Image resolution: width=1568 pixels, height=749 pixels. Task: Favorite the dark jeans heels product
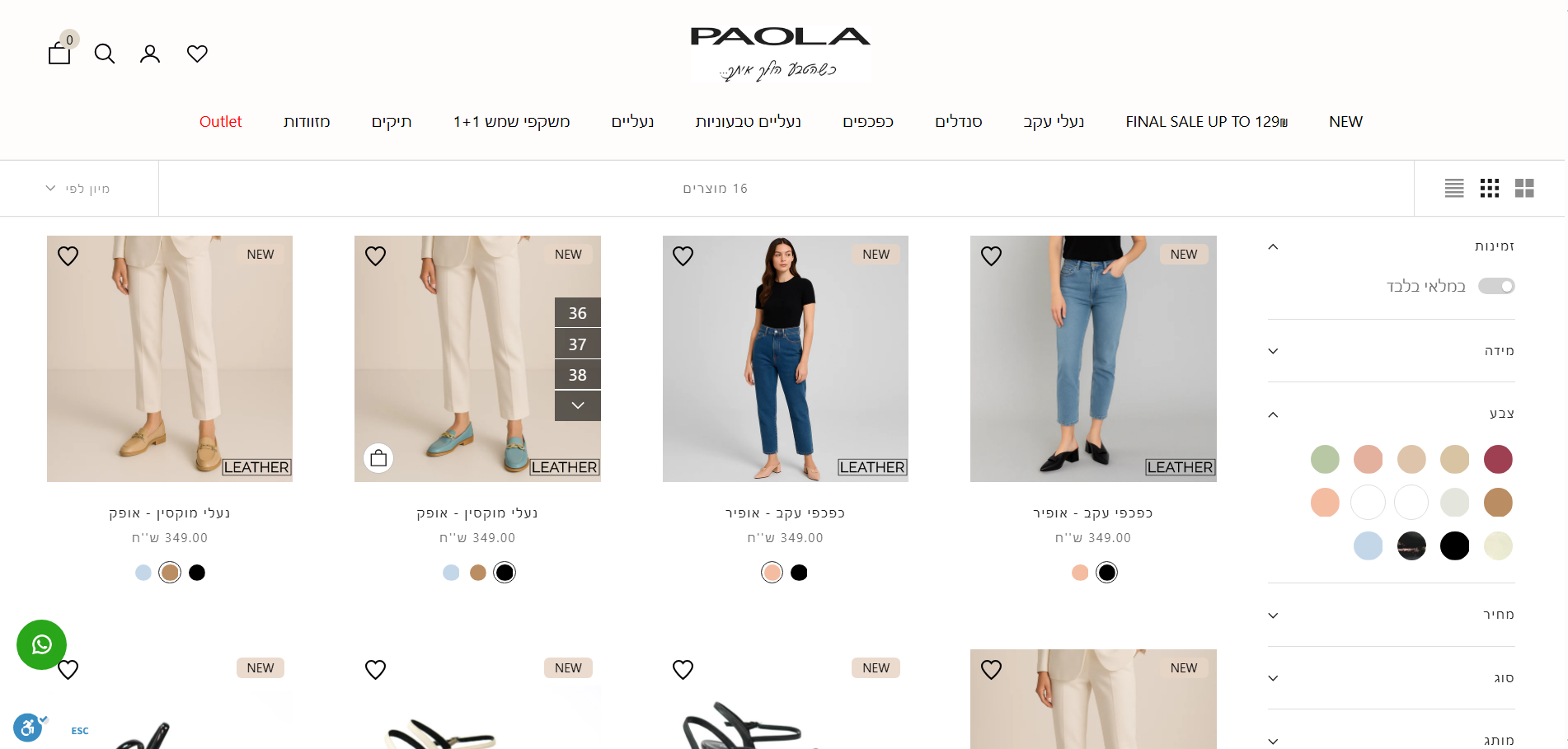(683, 256)
